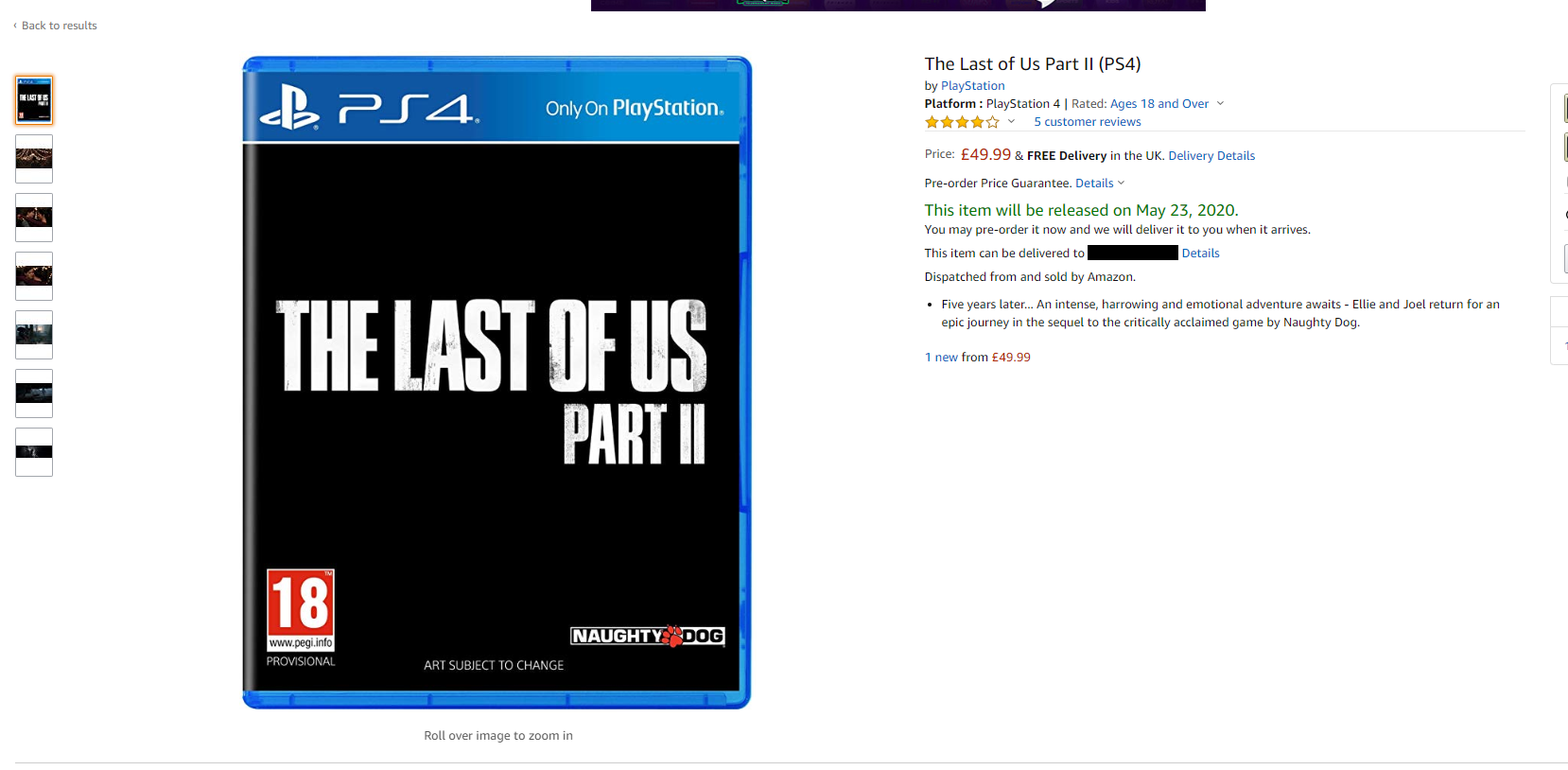Expand Pre-order Price Guarantee Details
1568x770 pixels.
pos(1100,184)
